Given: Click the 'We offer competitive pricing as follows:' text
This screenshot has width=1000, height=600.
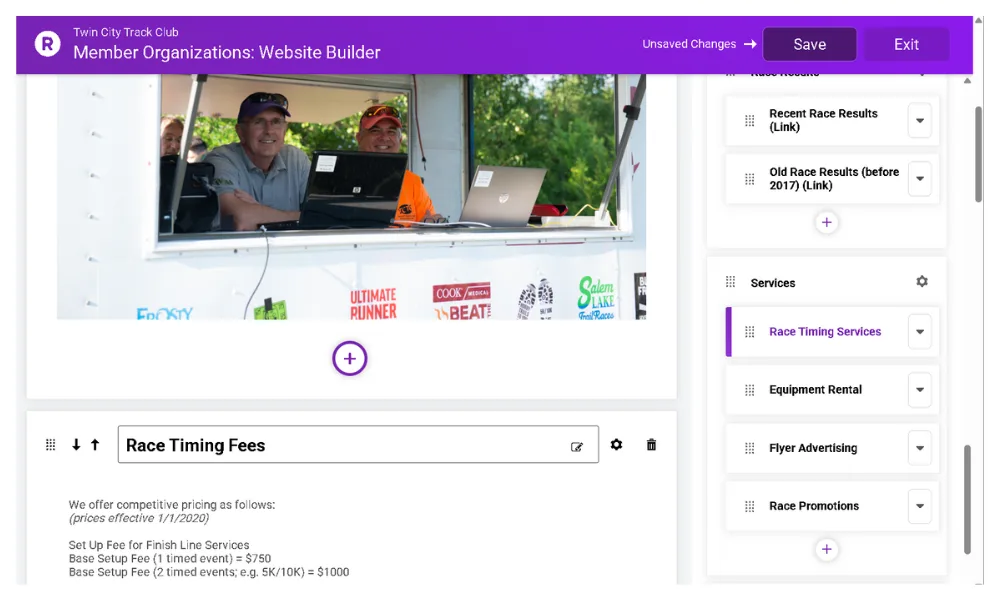Looking at the screenshot, I should pyautogui.click(x=172, y=504).
